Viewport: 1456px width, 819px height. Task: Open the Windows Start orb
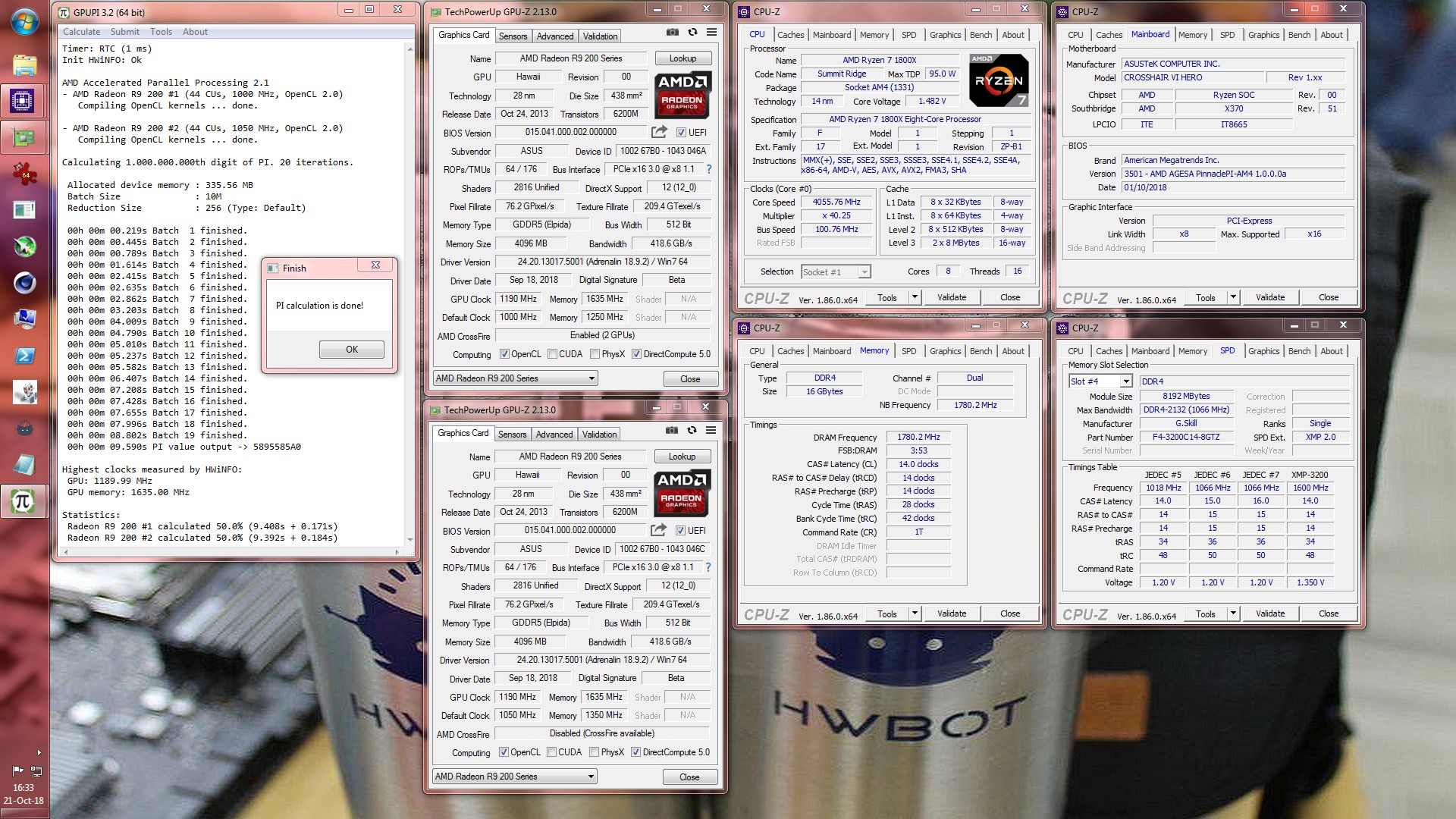(x=24, y=21)
